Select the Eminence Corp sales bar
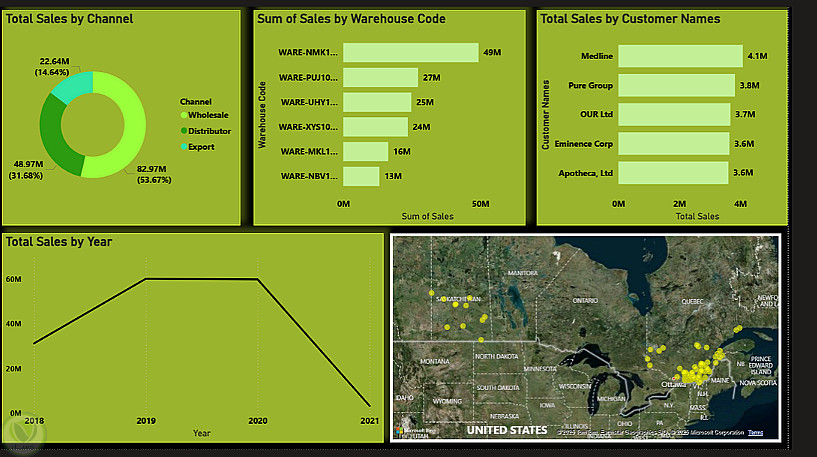817x457 pixels. point(674,143)
